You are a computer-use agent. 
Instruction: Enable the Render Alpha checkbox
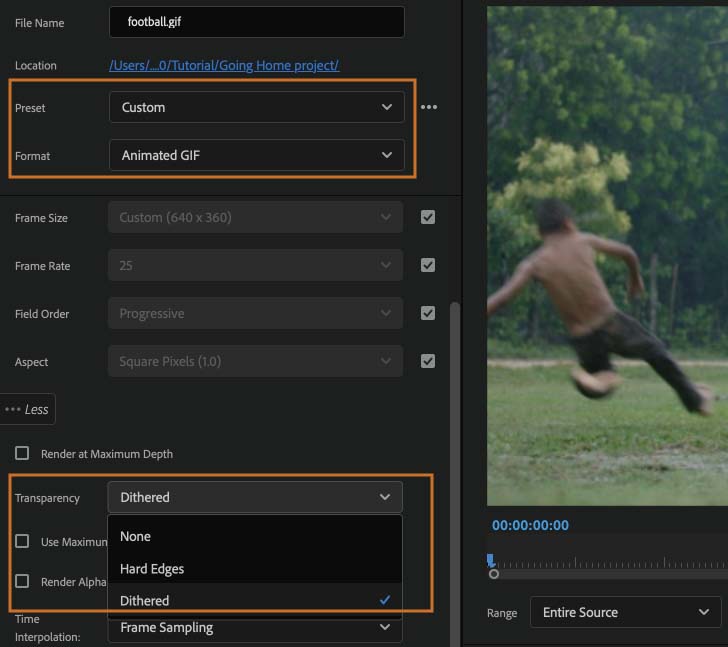(x=22, y=581)
